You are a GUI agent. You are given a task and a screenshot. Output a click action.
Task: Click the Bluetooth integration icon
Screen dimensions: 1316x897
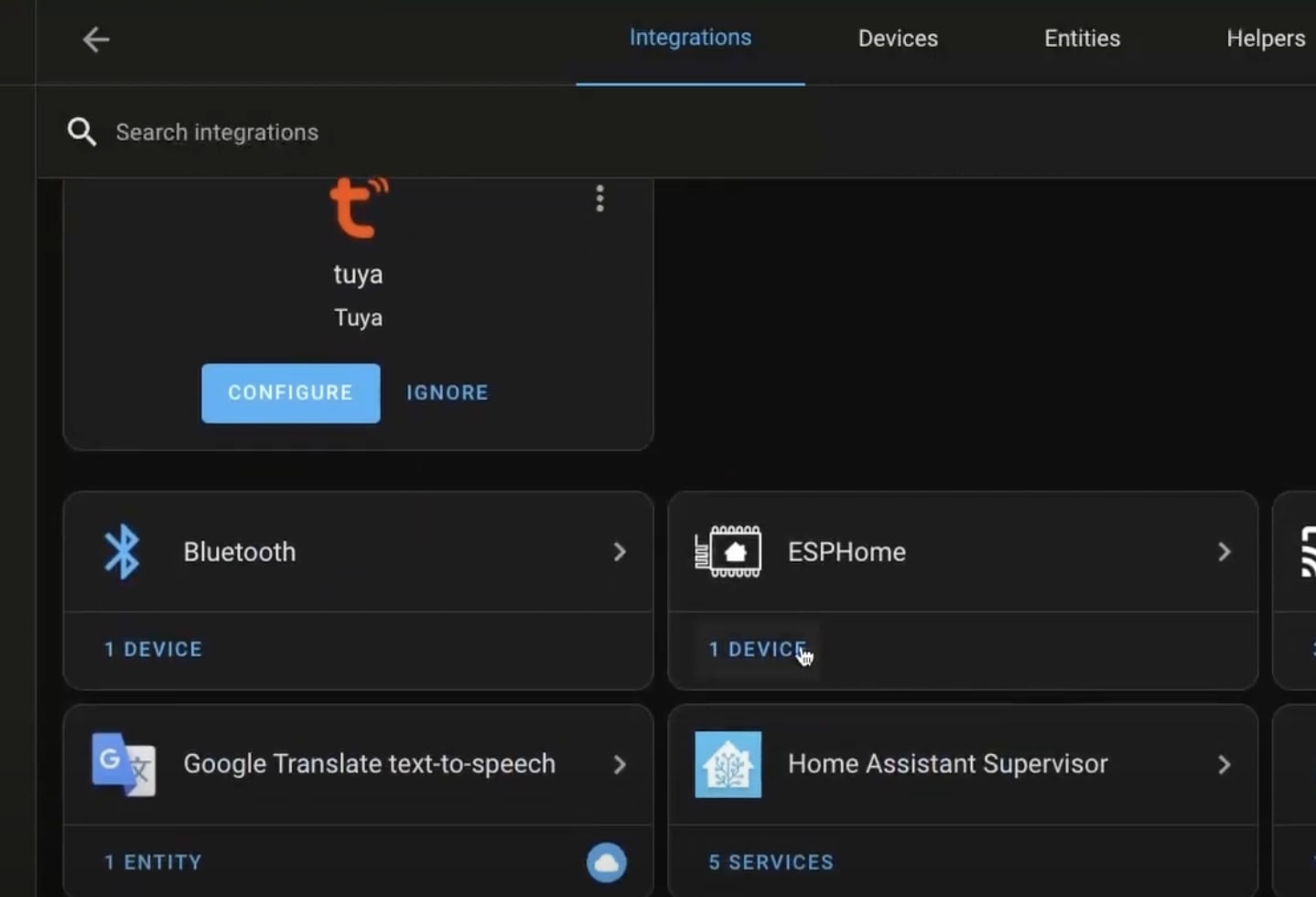tap(122, 551)
